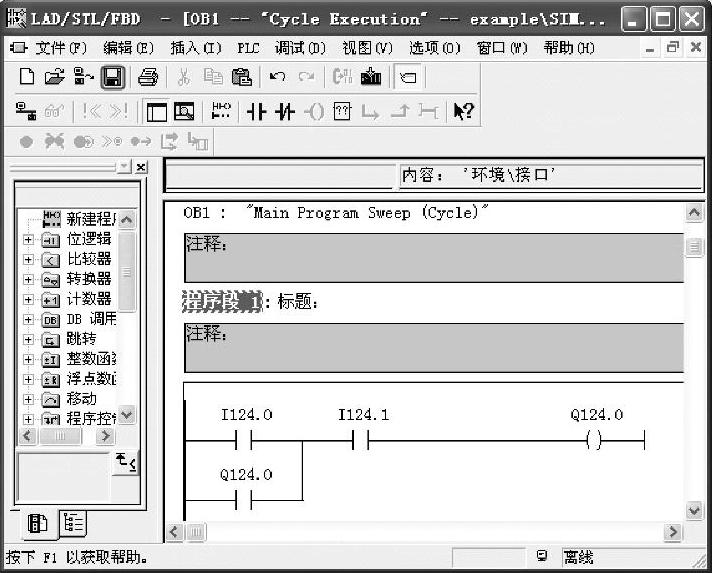712x573 pixels.
Task: Click the editor vertical scrollbar down arrow
Action: click(694, 510)
